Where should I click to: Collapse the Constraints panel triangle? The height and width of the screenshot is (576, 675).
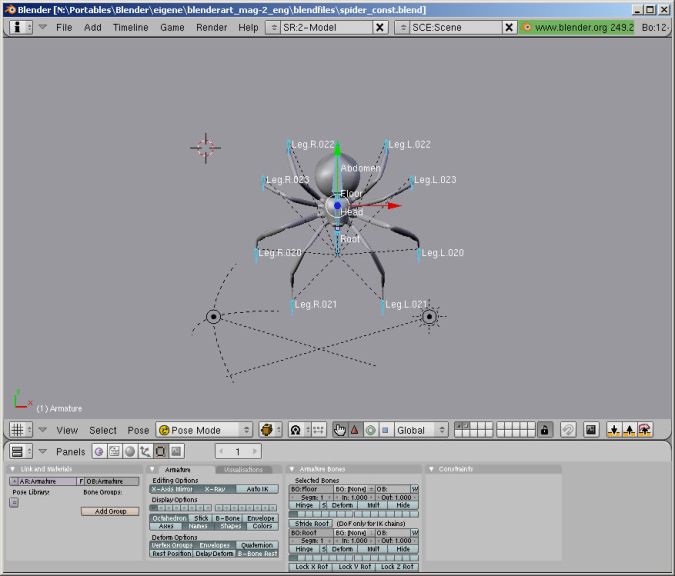click(x=431, y=469)
